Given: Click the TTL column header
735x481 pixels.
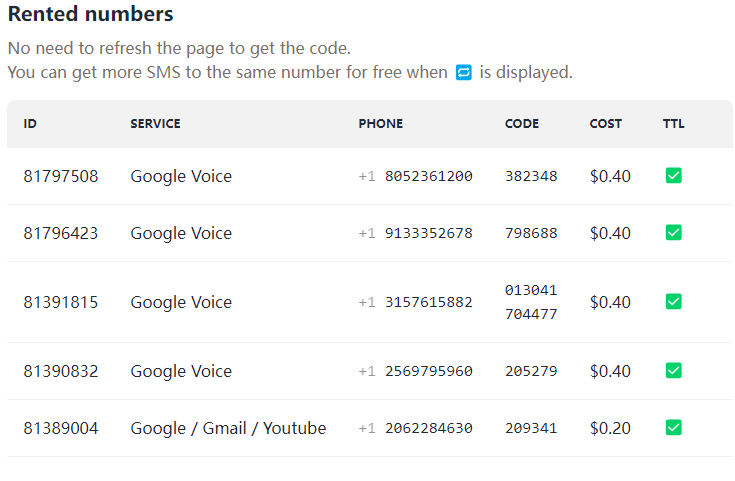Looking at the screenshot, I should tap(673, 124).
